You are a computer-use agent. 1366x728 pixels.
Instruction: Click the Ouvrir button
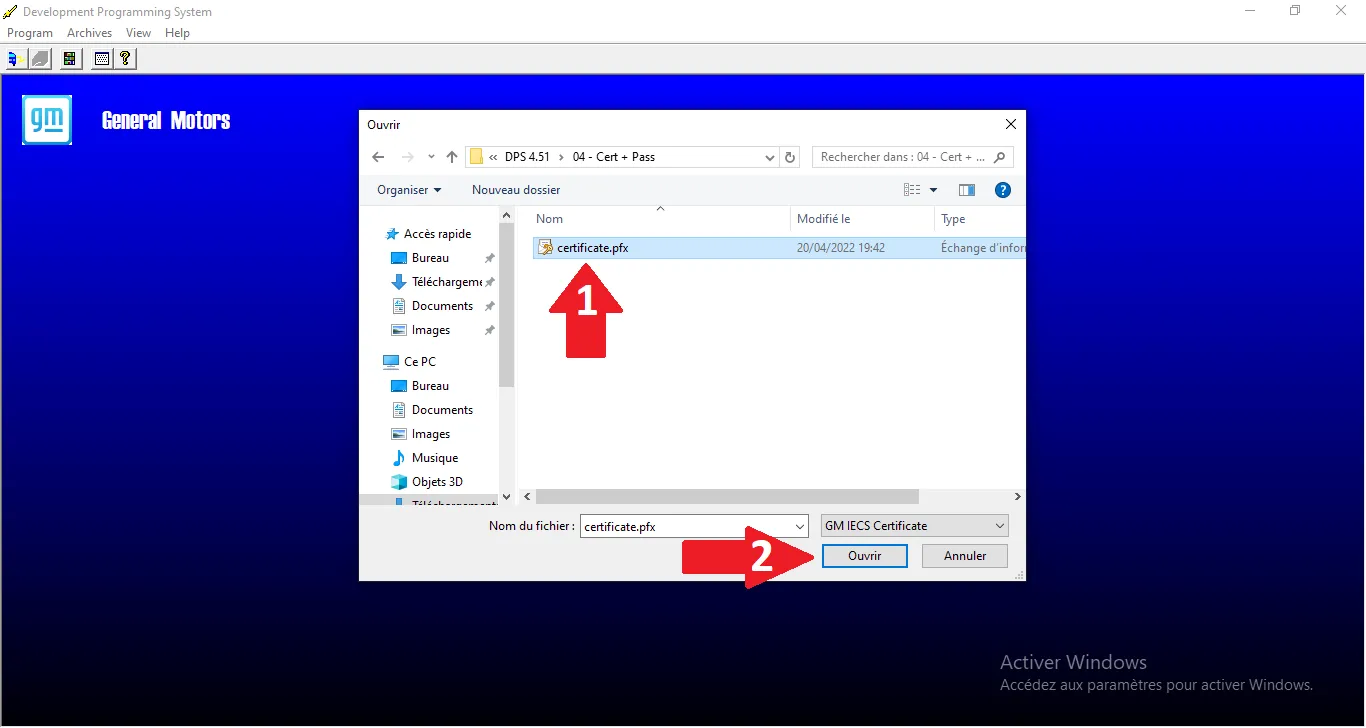point(864,556)
